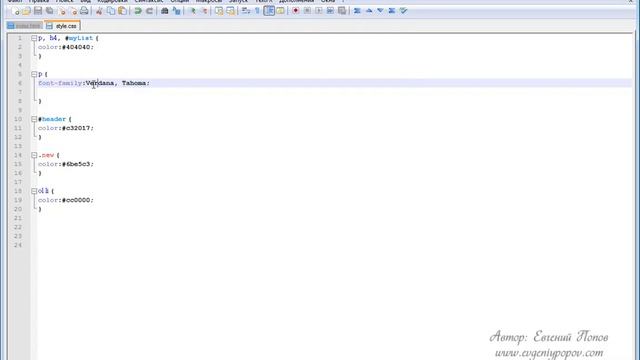Screen dimensions: 640x360
Task: Click the Play recorded macro icon
Action: 318,11
